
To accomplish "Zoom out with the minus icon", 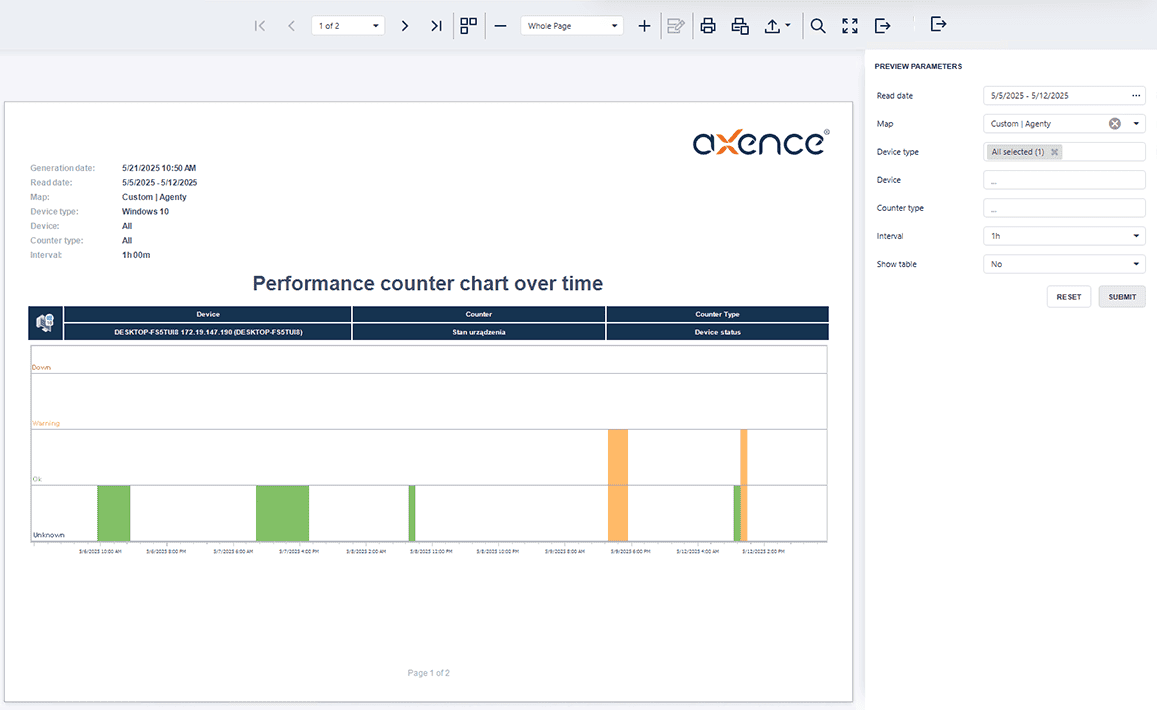I will [x=500, y=26].
